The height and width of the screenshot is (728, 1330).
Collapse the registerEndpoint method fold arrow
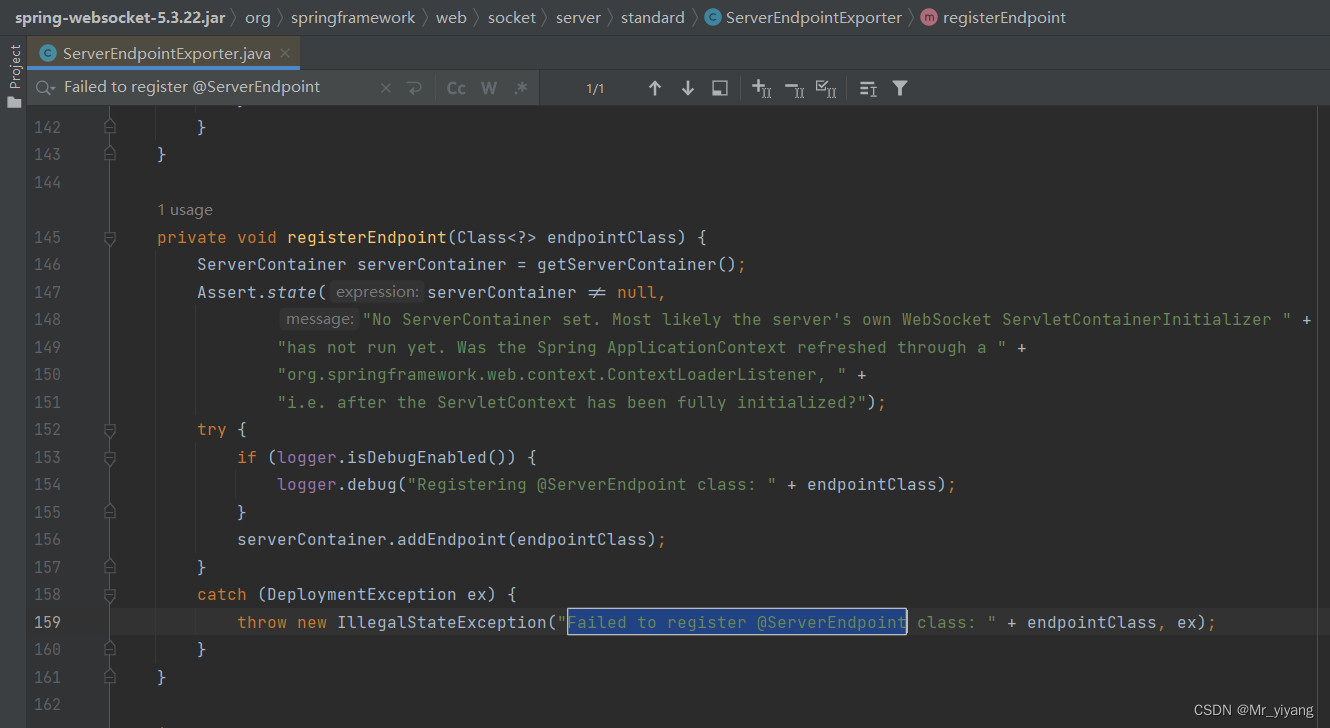point(110,237)
